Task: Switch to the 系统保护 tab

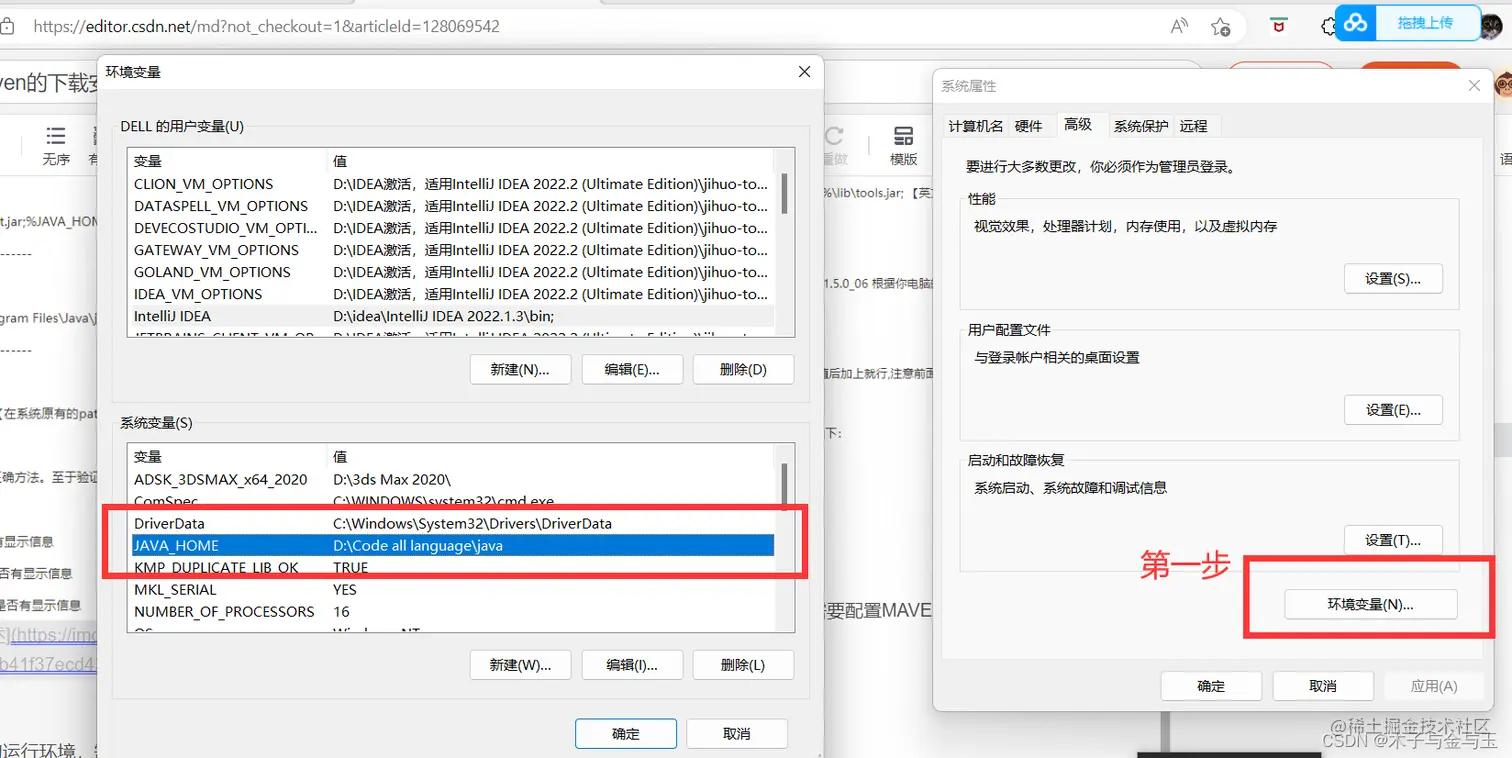Action: pos(1141,126)
